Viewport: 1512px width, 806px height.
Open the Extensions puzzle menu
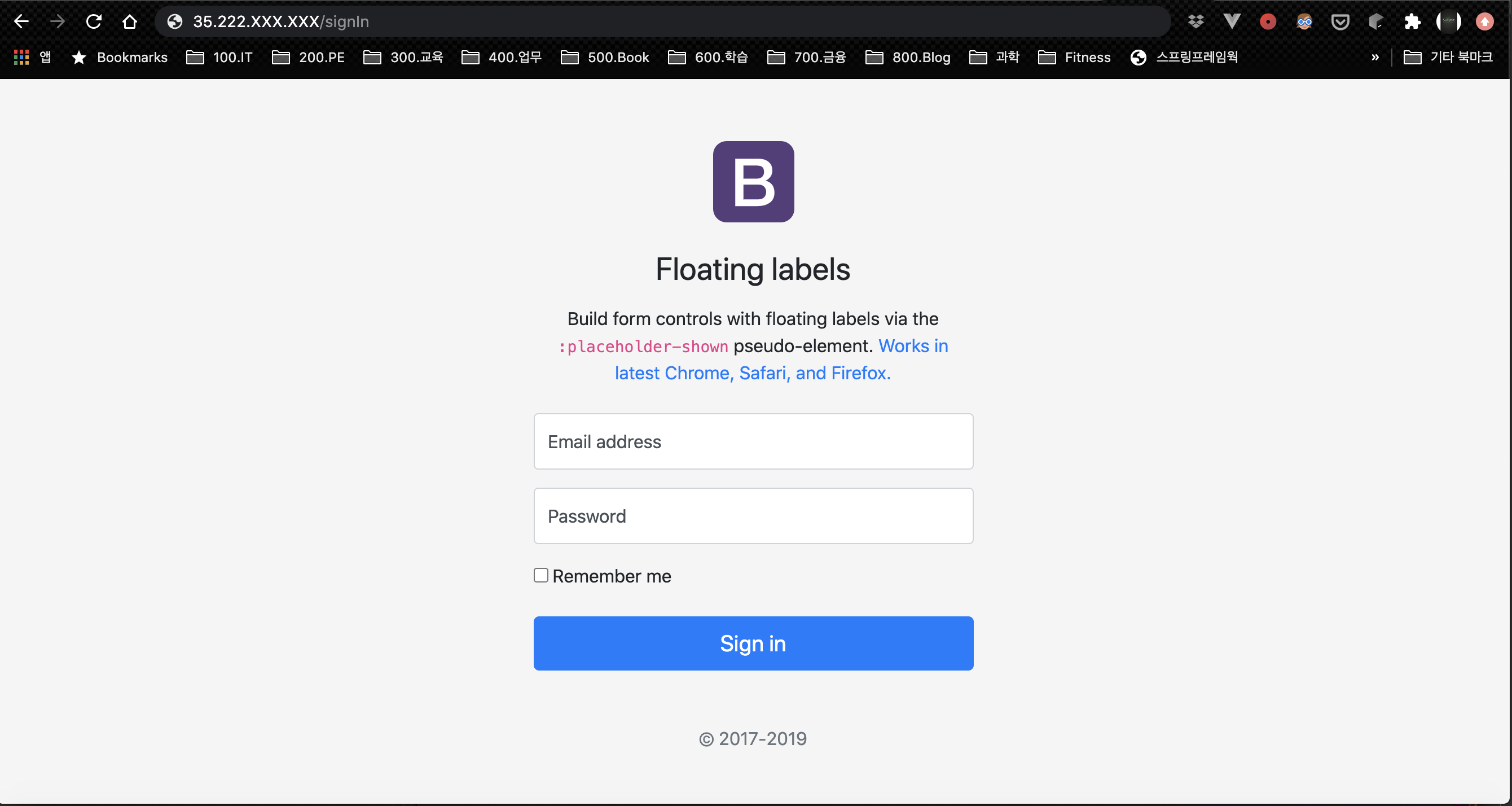click(x=1412, y=21)
